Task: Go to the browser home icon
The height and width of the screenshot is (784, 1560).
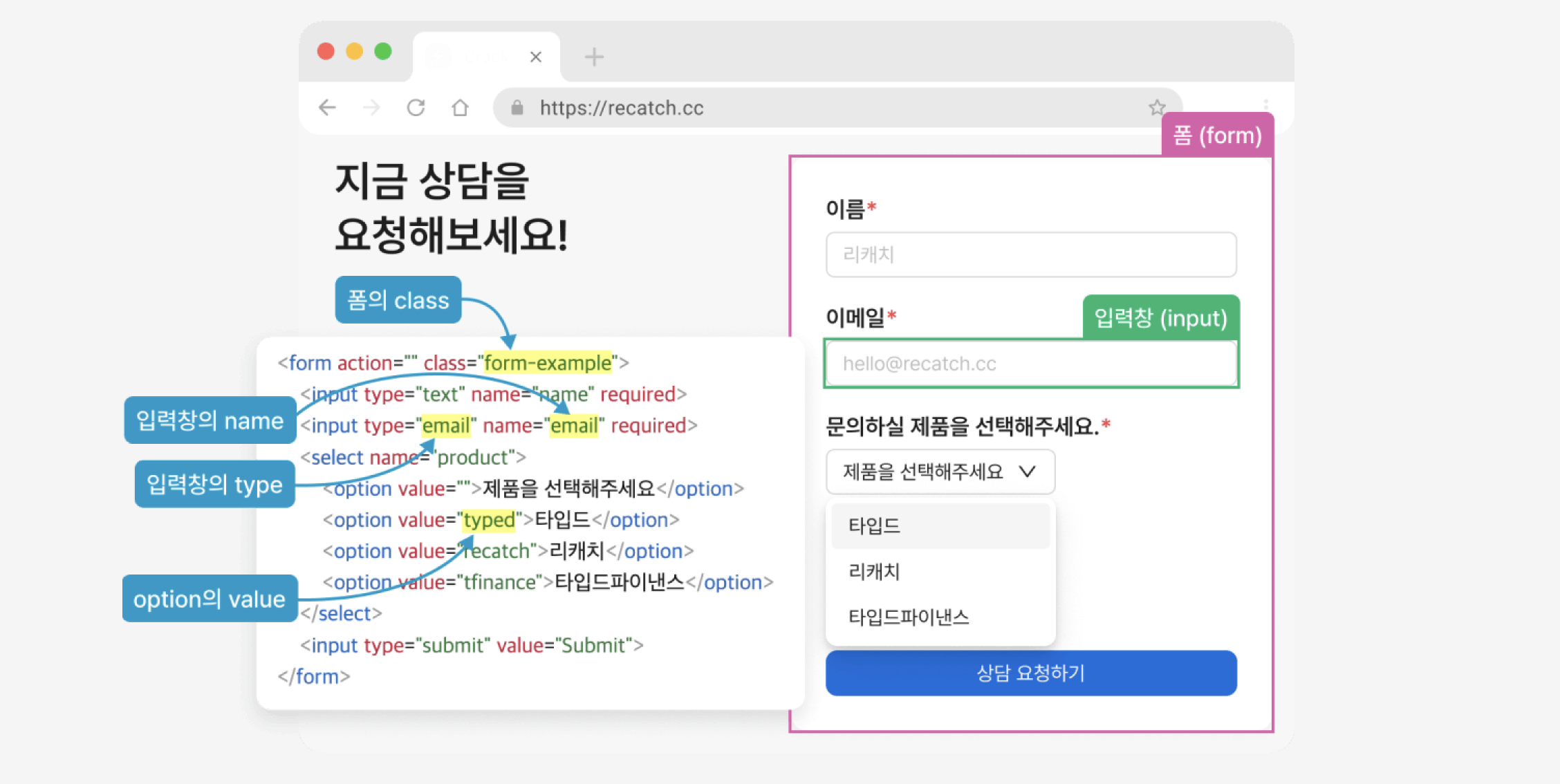Action: (x=460, y=107)
